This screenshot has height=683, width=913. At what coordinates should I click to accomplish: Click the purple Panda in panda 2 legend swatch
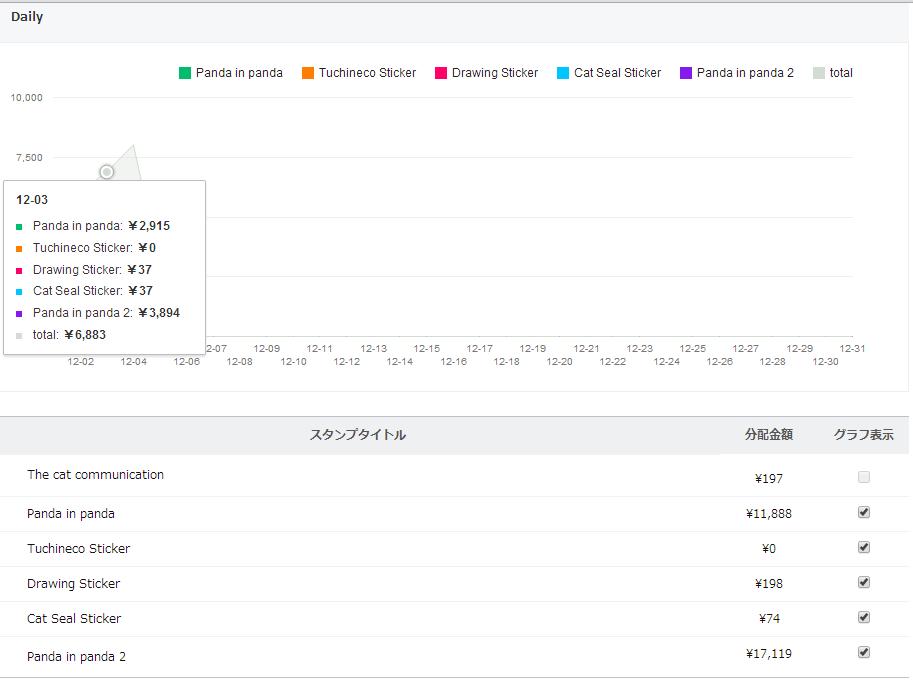pos(686,73)
